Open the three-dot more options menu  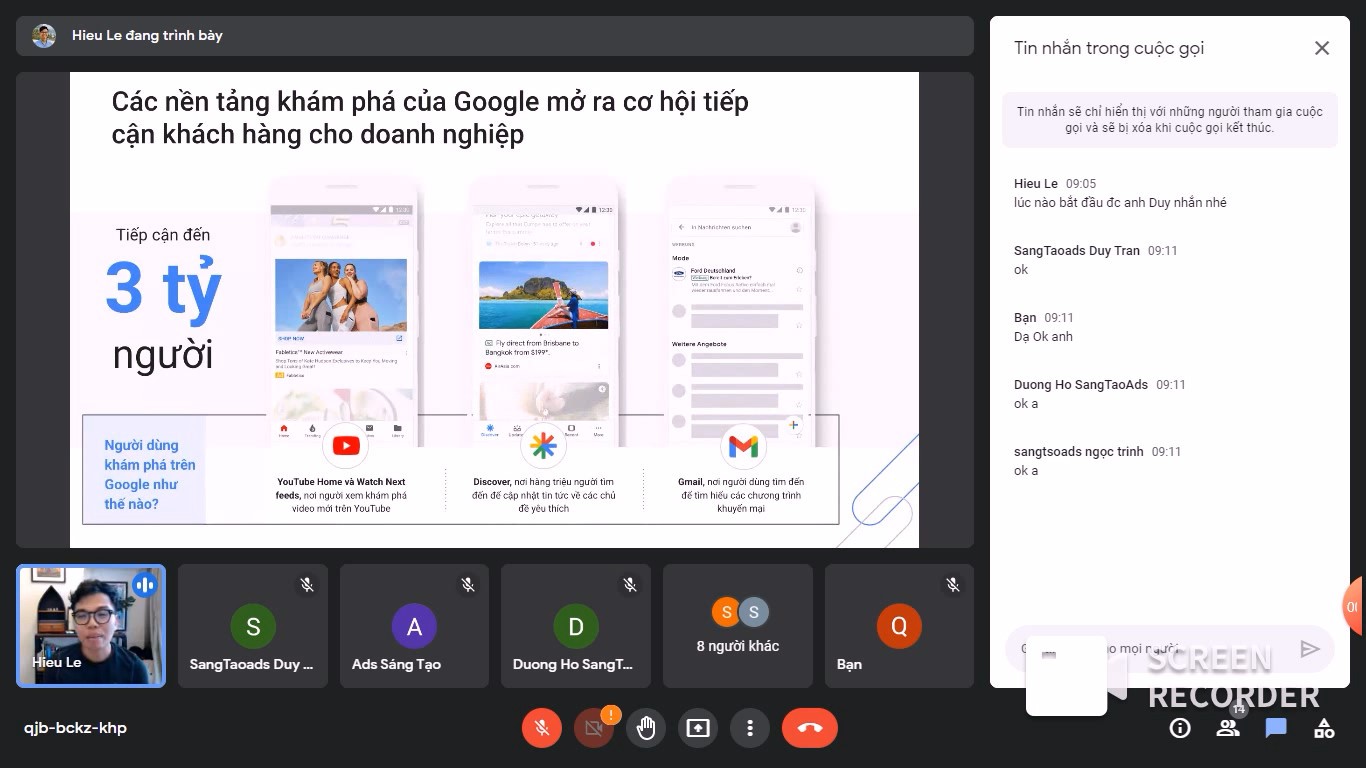[x=750, y=728]
